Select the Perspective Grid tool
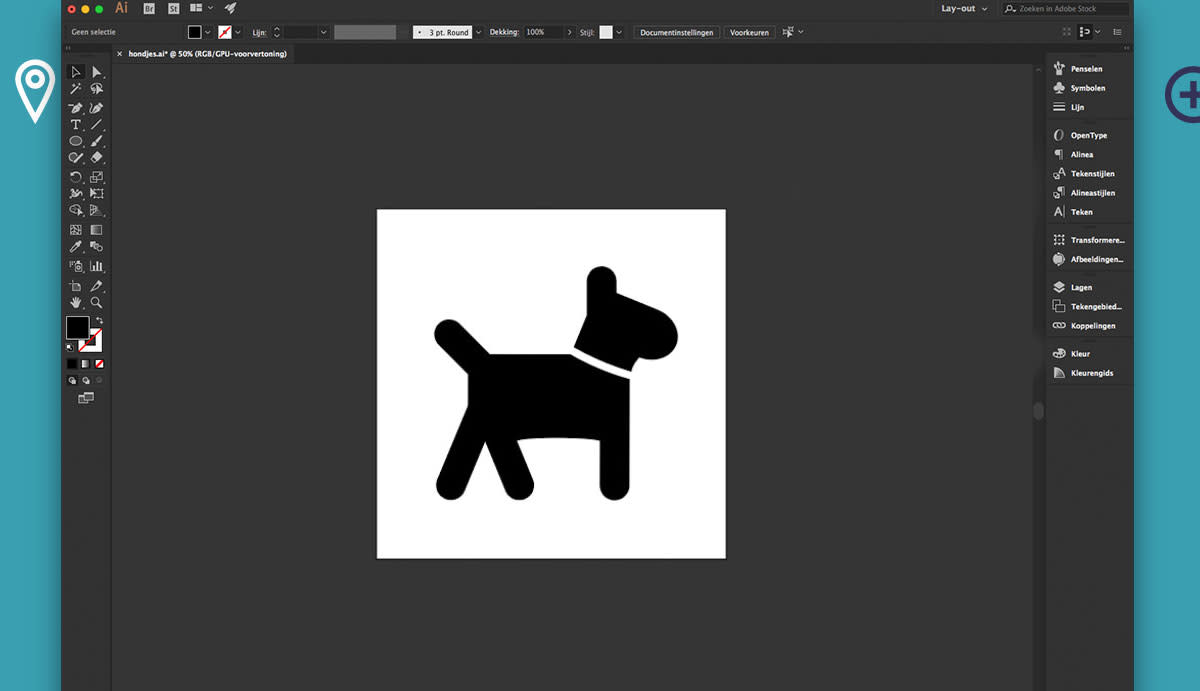This screenshot has height=691, width=1200. click(x=97, y=211)
